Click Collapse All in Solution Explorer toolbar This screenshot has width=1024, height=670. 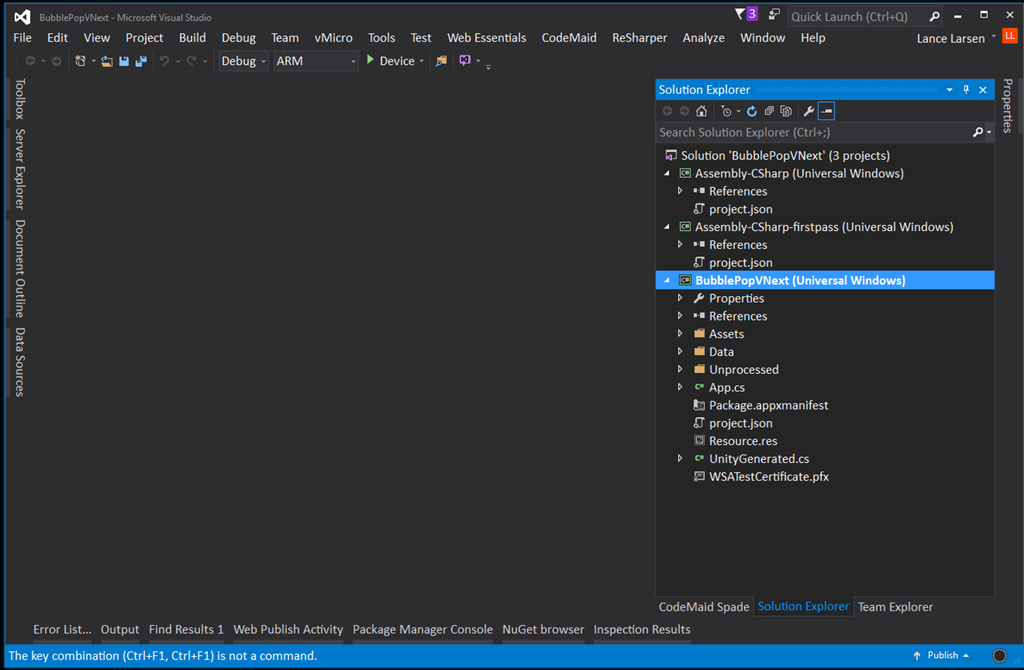[x=769, y=111]
